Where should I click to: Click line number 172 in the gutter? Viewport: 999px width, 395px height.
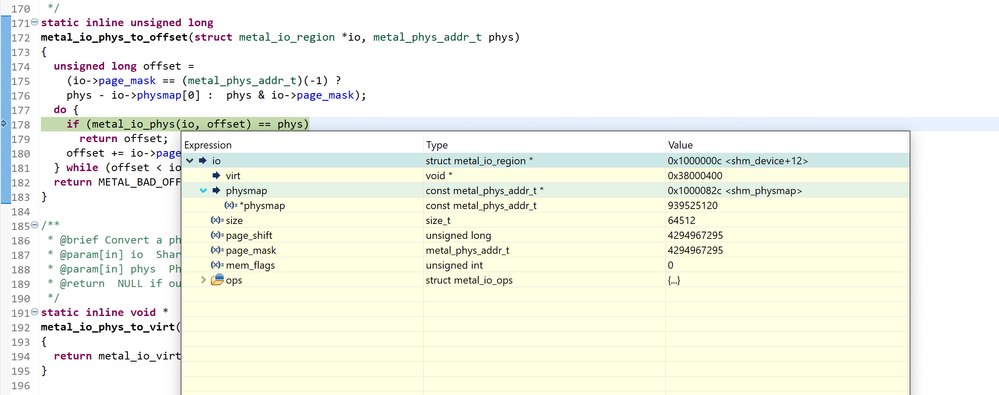[21, 37]
